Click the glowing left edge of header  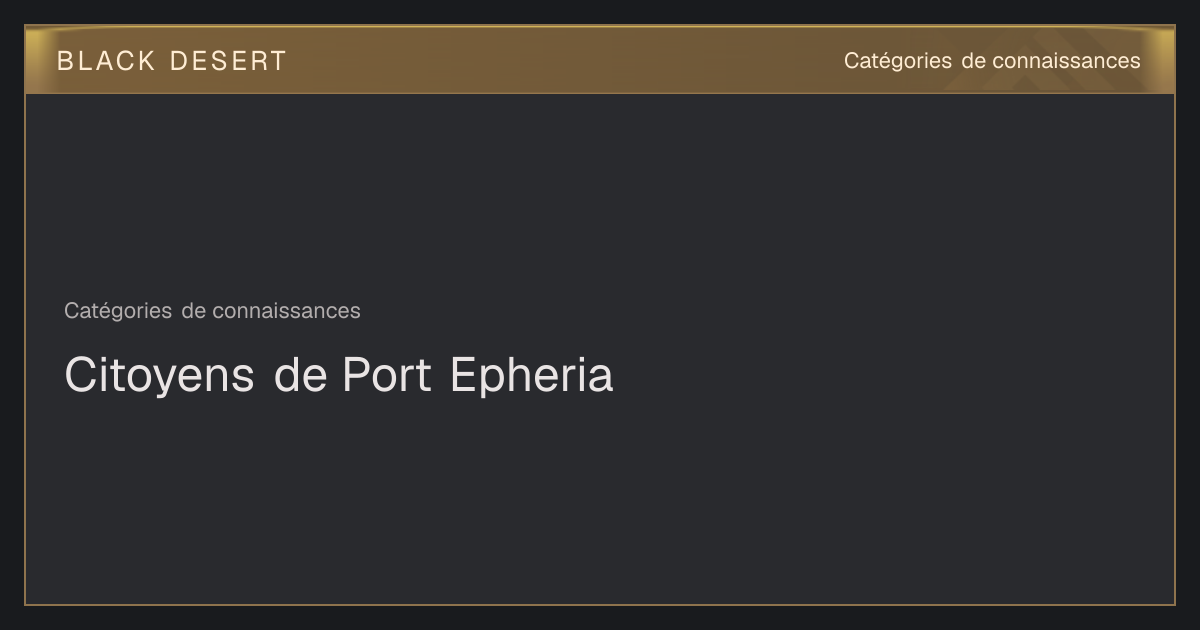pyautogui.click(x=38, y=60)
